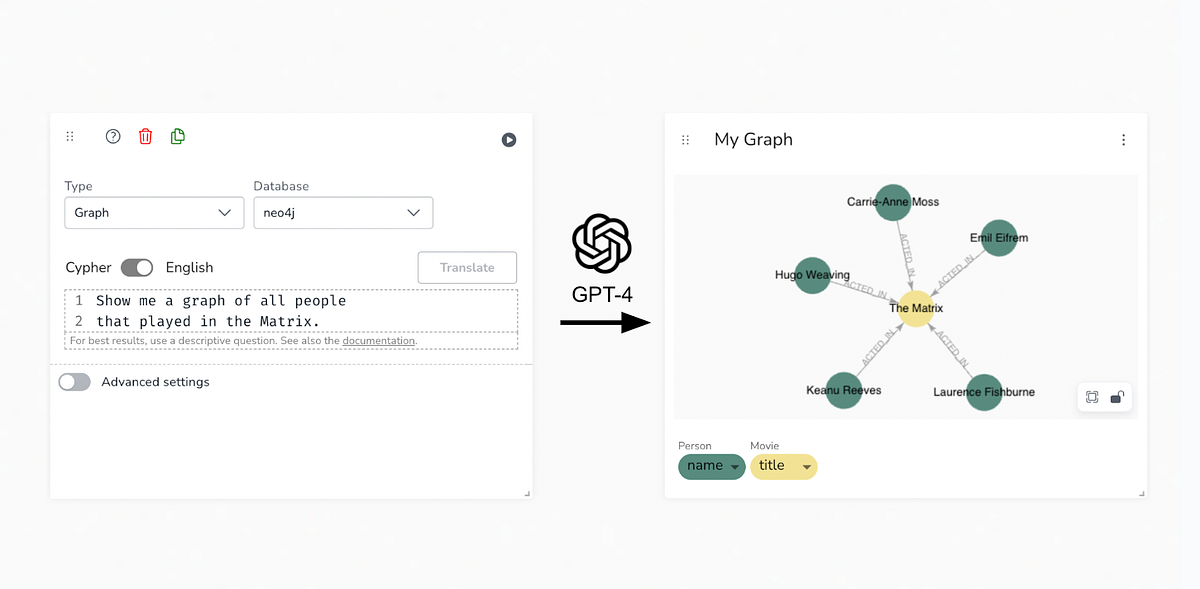Open the Database dropdown showing neo4j

click(343, 212)
